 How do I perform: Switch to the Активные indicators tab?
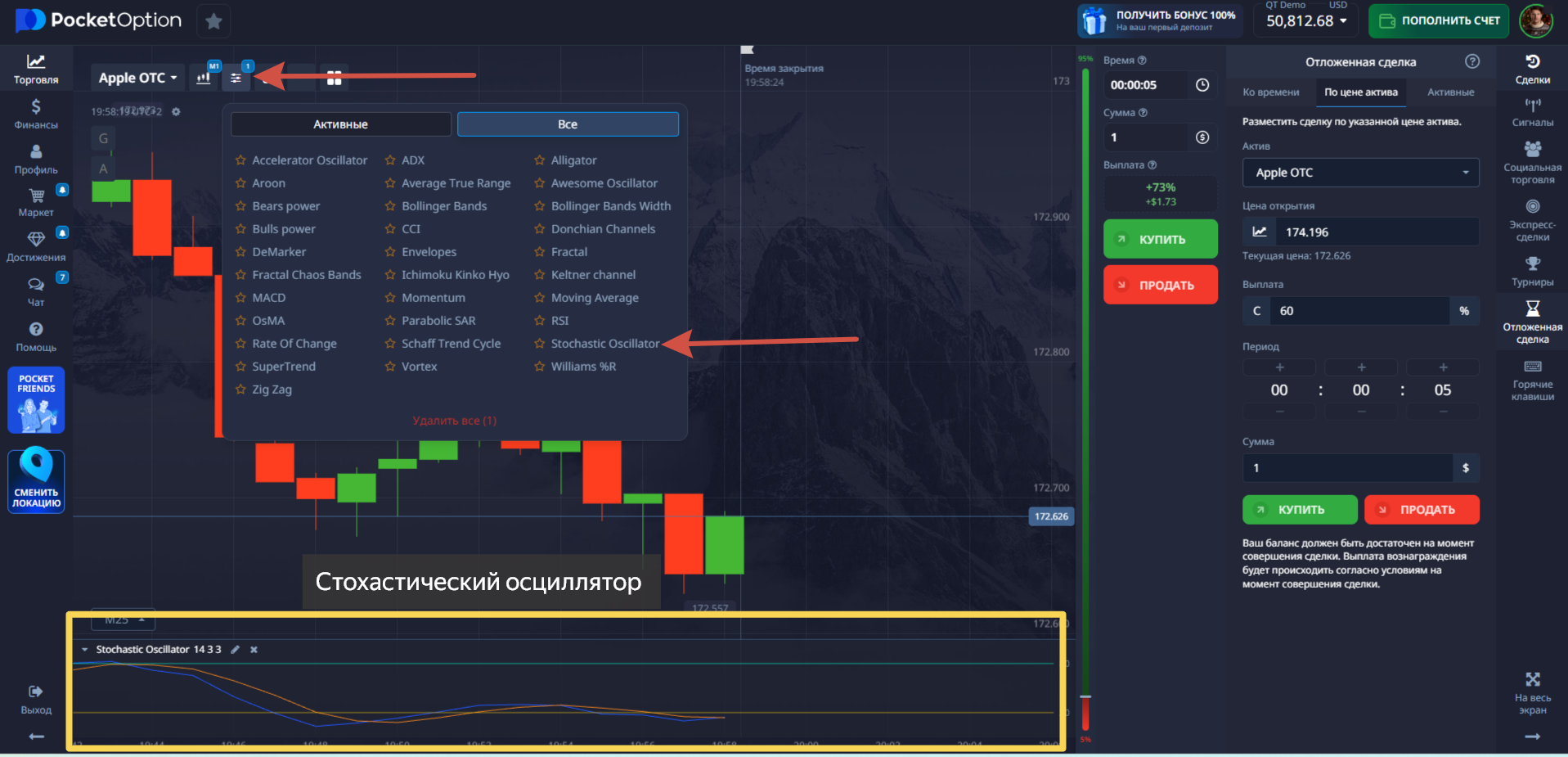(340, 124)
